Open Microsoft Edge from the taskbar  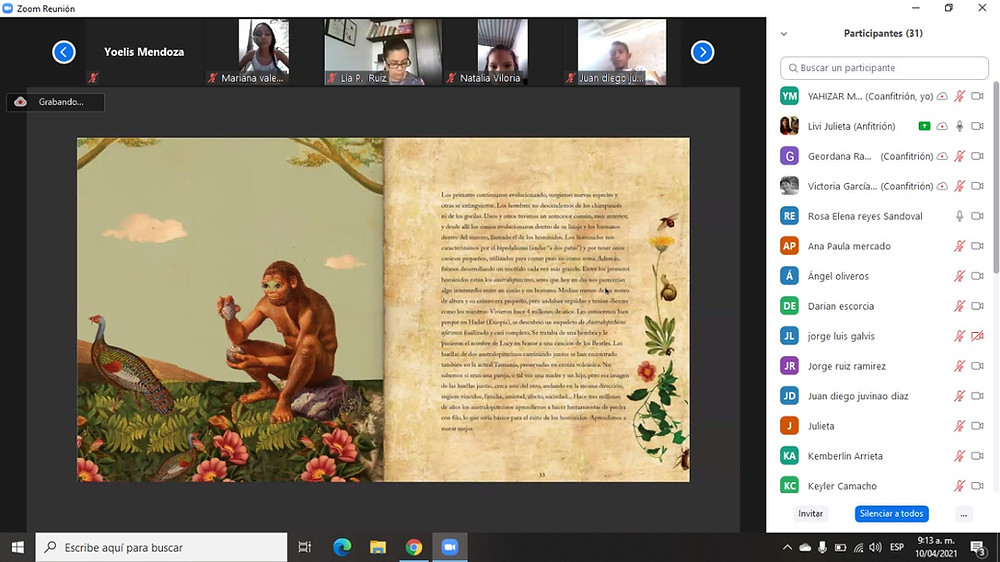click(x=342, y=547)
